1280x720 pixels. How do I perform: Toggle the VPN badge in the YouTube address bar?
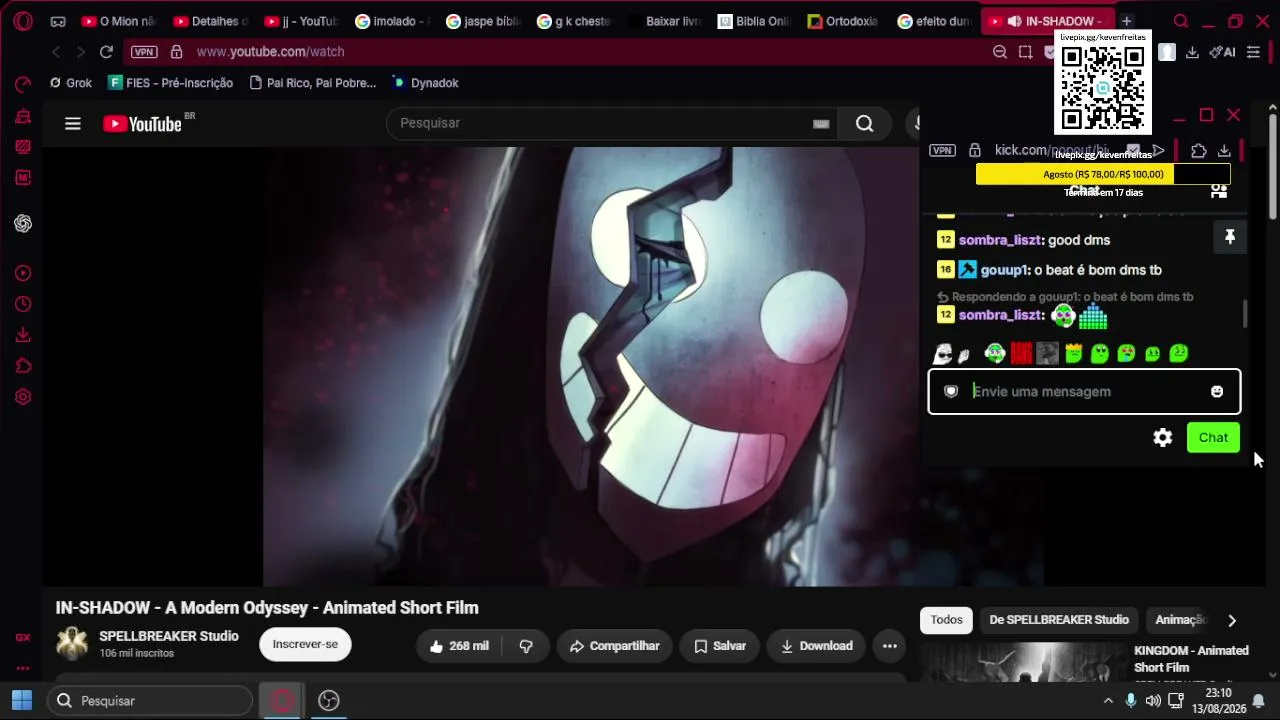click(x=144, y=52)
